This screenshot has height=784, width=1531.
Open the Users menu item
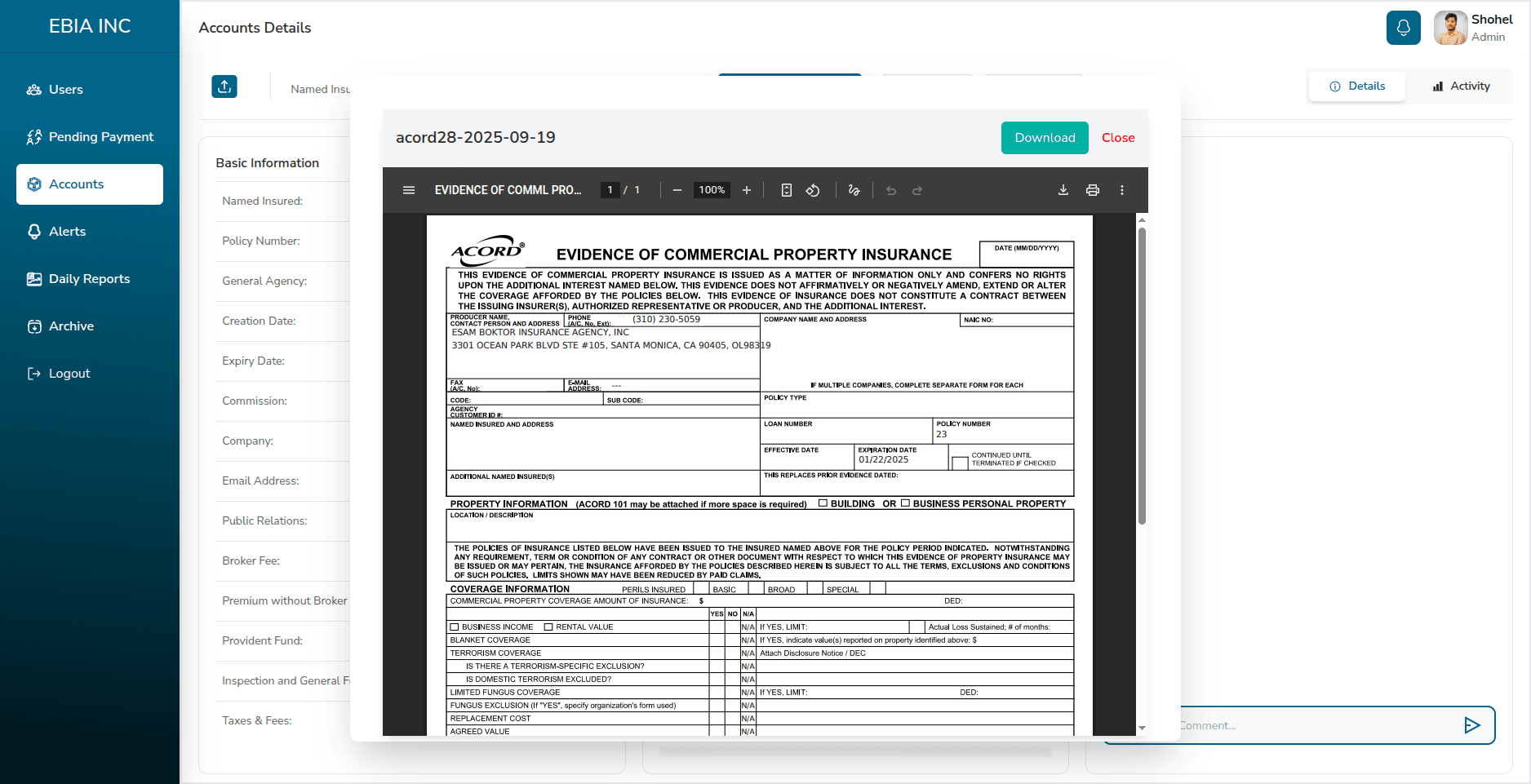click(90, 90)
